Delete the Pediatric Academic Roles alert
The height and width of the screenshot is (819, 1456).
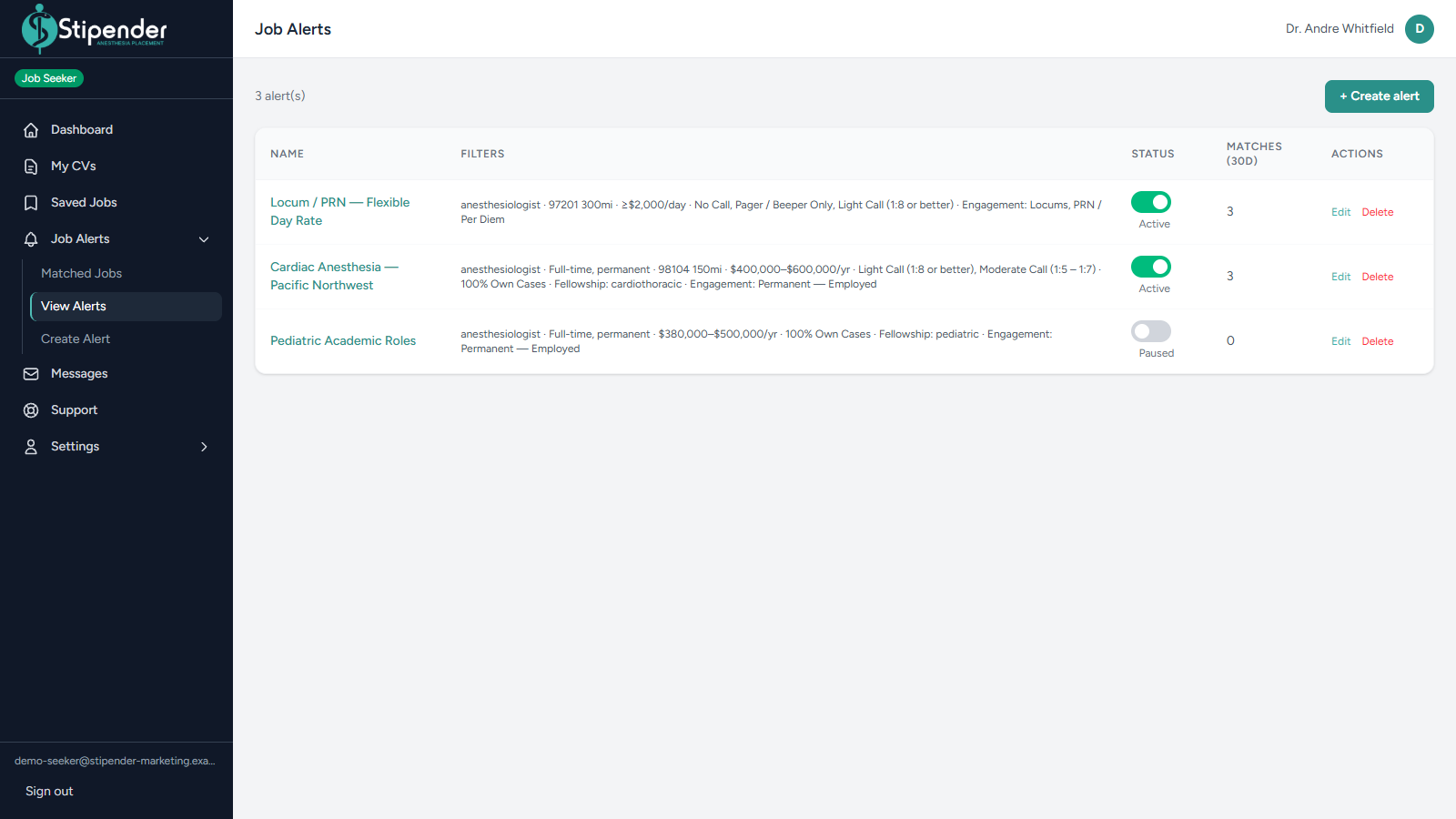(x=1377, y=341)
